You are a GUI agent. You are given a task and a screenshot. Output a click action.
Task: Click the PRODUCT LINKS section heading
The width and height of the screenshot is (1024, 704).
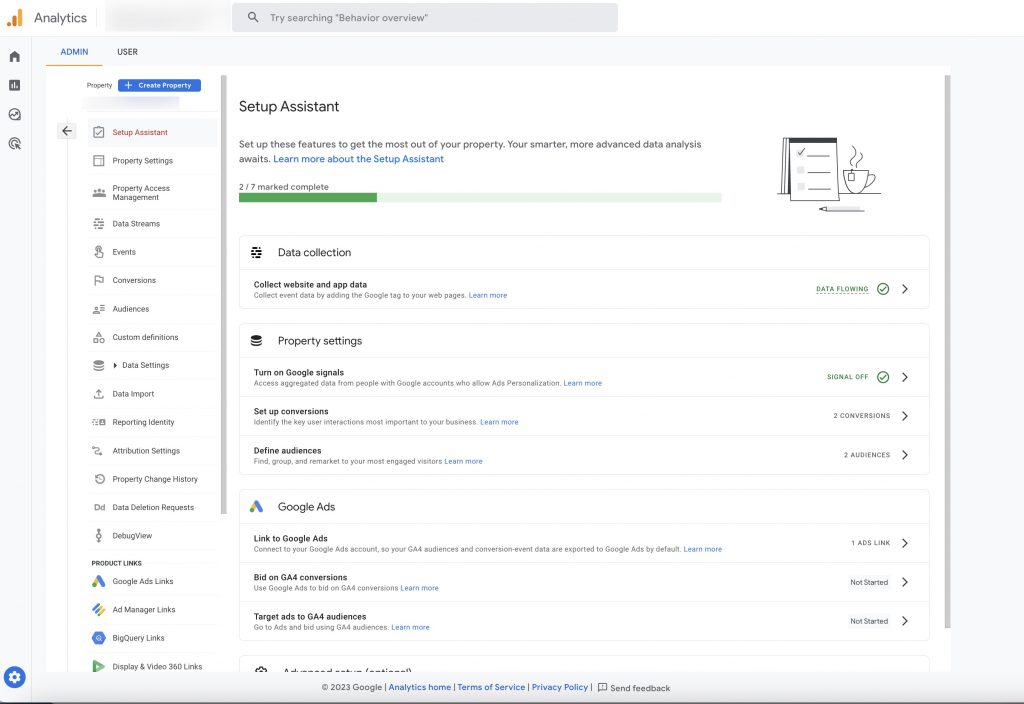(116, 563)
